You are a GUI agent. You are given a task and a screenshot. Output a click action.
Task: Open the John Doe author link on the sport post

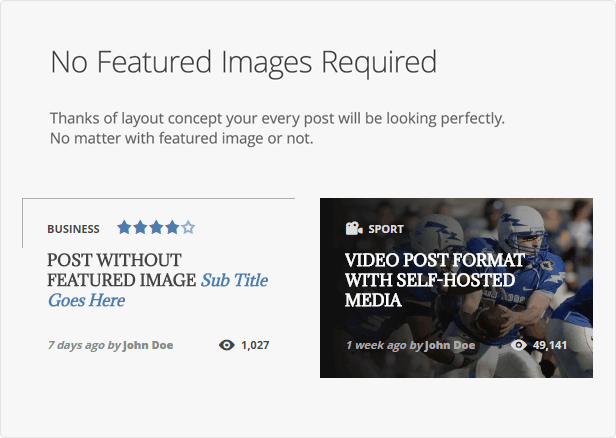pyautogui.click(x=450, y=345)
